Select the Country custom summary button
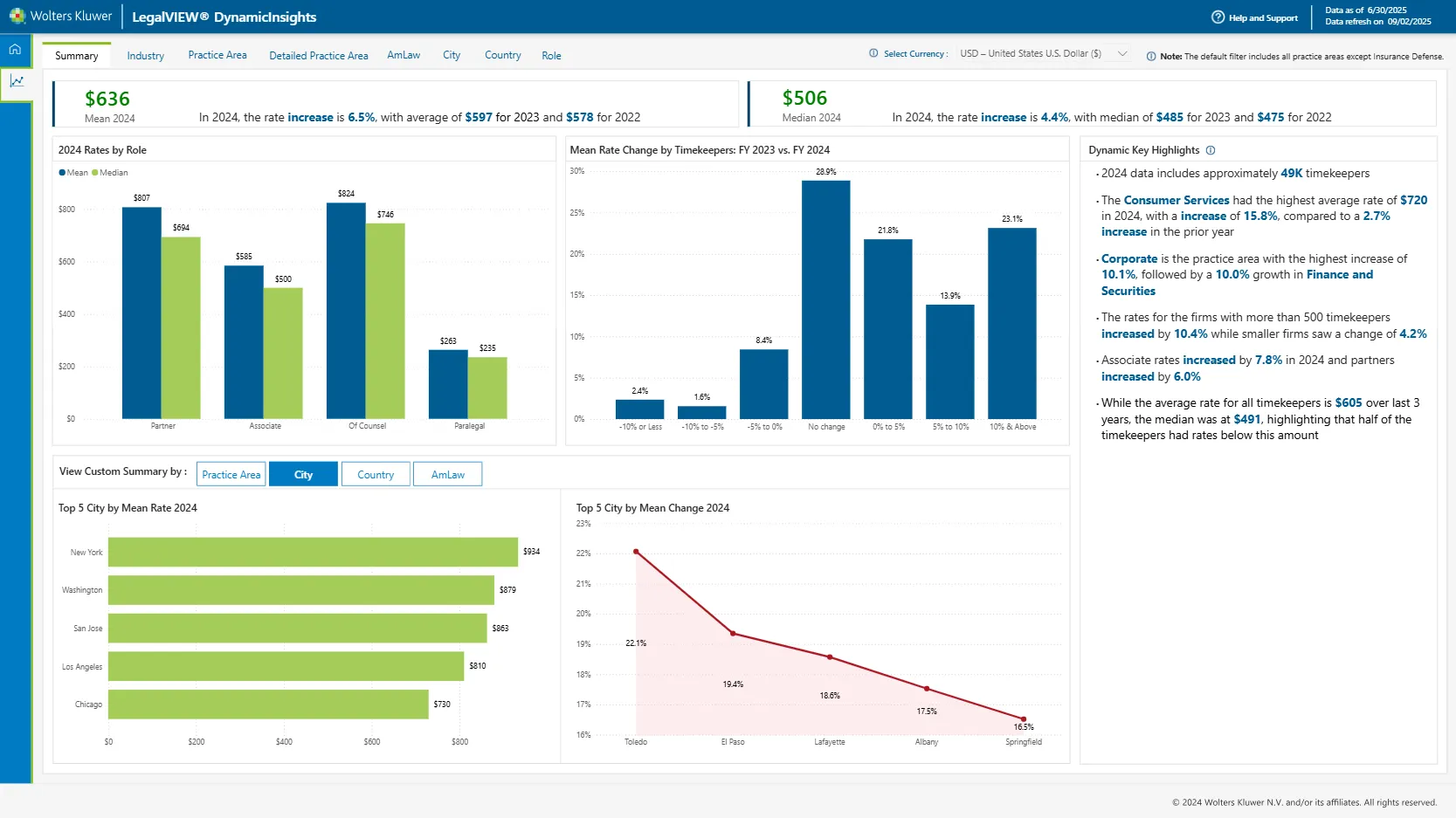 (376, 474)
